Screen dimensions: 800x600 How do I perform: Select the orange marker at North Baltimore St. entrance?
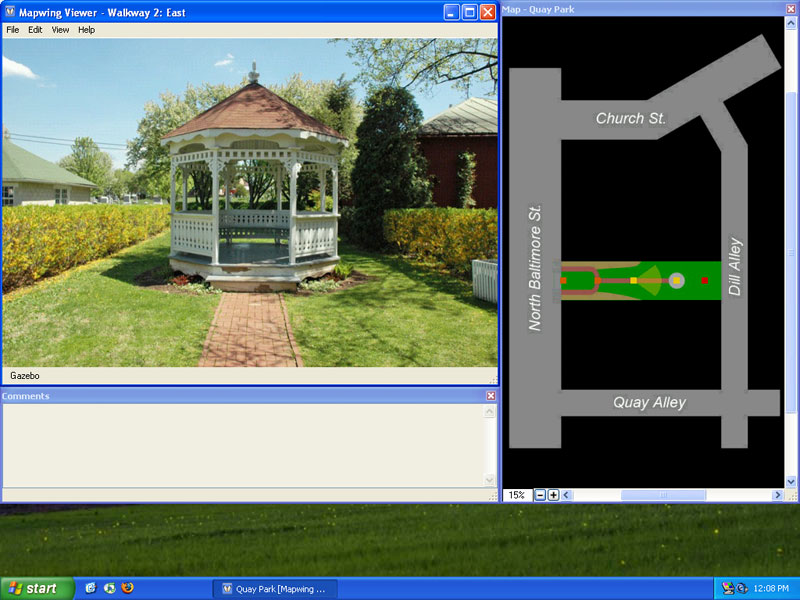[563, 280]
